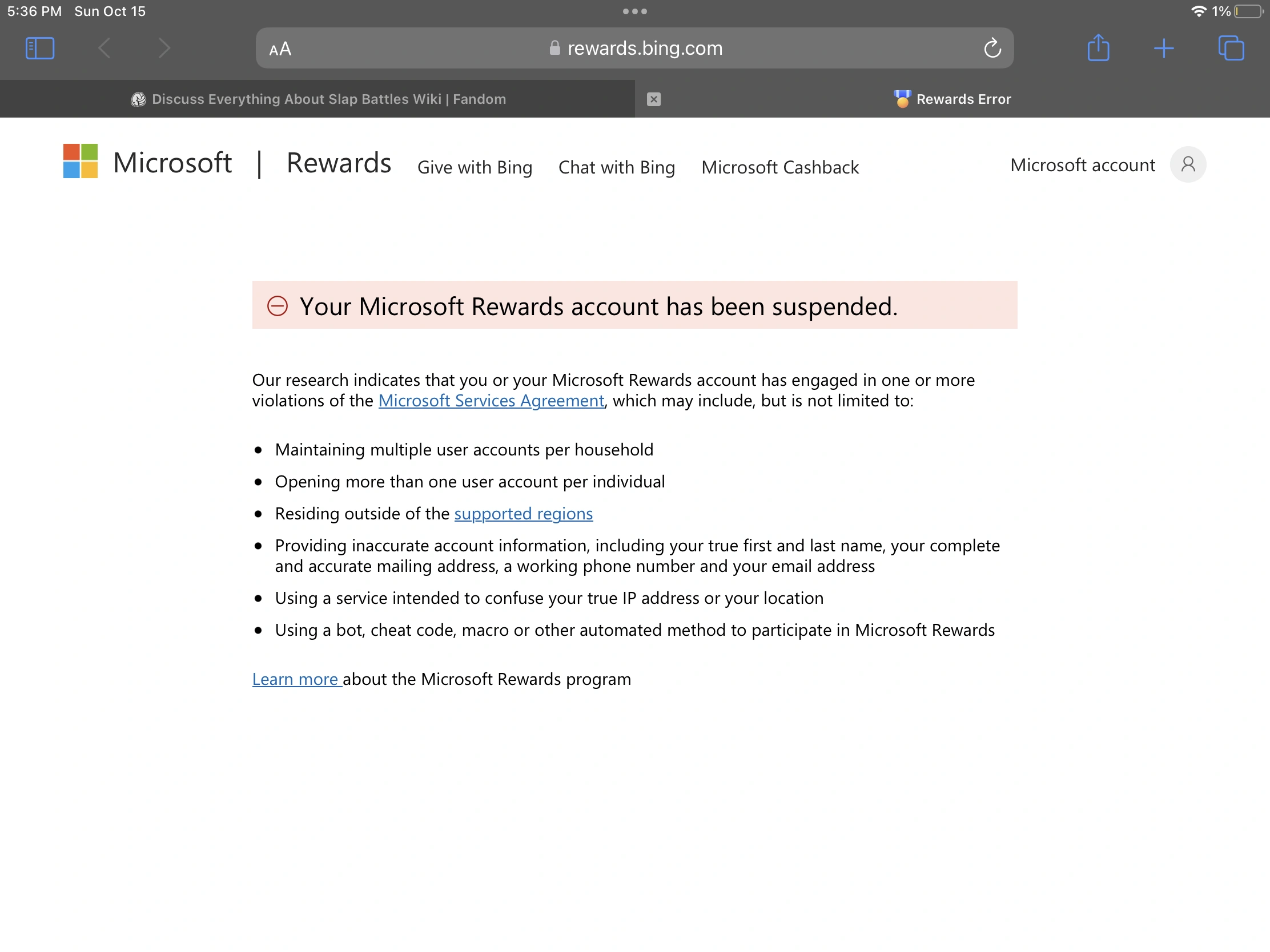Open a new tab
The width and height of the screenshot is (1270, 952).
pos(1163,48)
